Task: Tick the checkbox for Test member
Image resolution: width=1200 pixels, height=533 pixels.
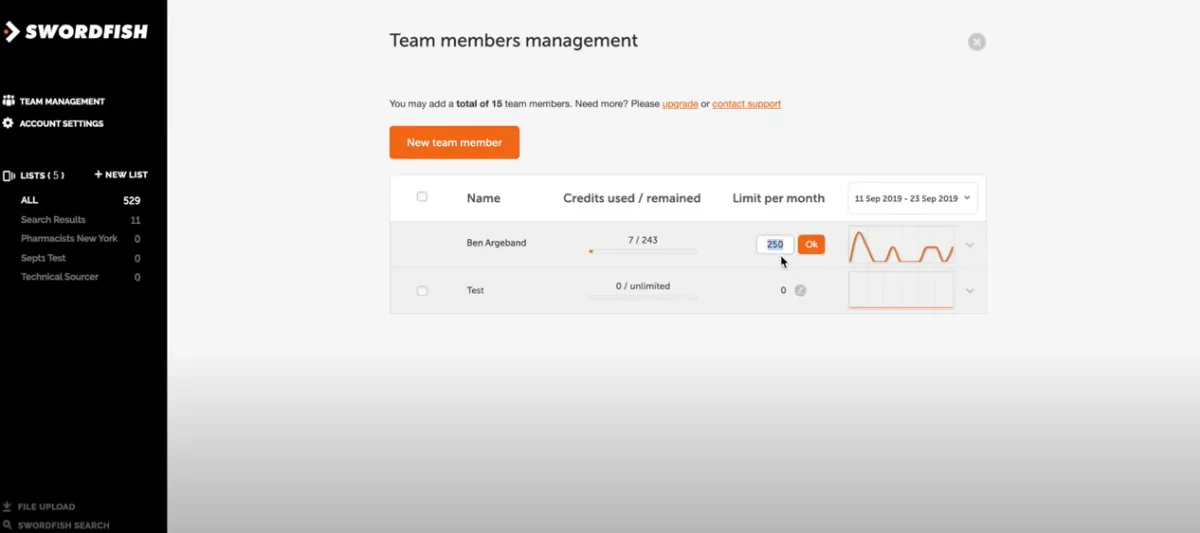Action: click(x=422, y=291)
